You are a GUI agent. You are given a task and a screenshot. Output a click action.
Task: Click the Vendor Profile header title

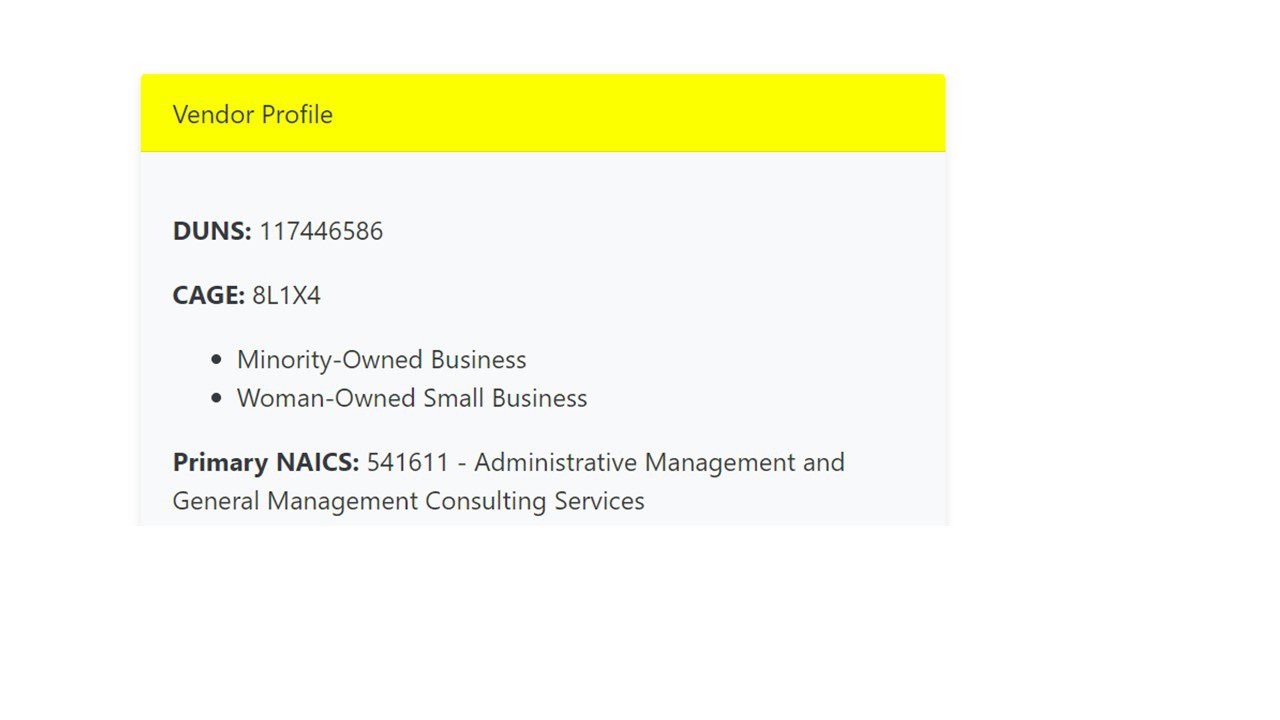pos(253,114)
